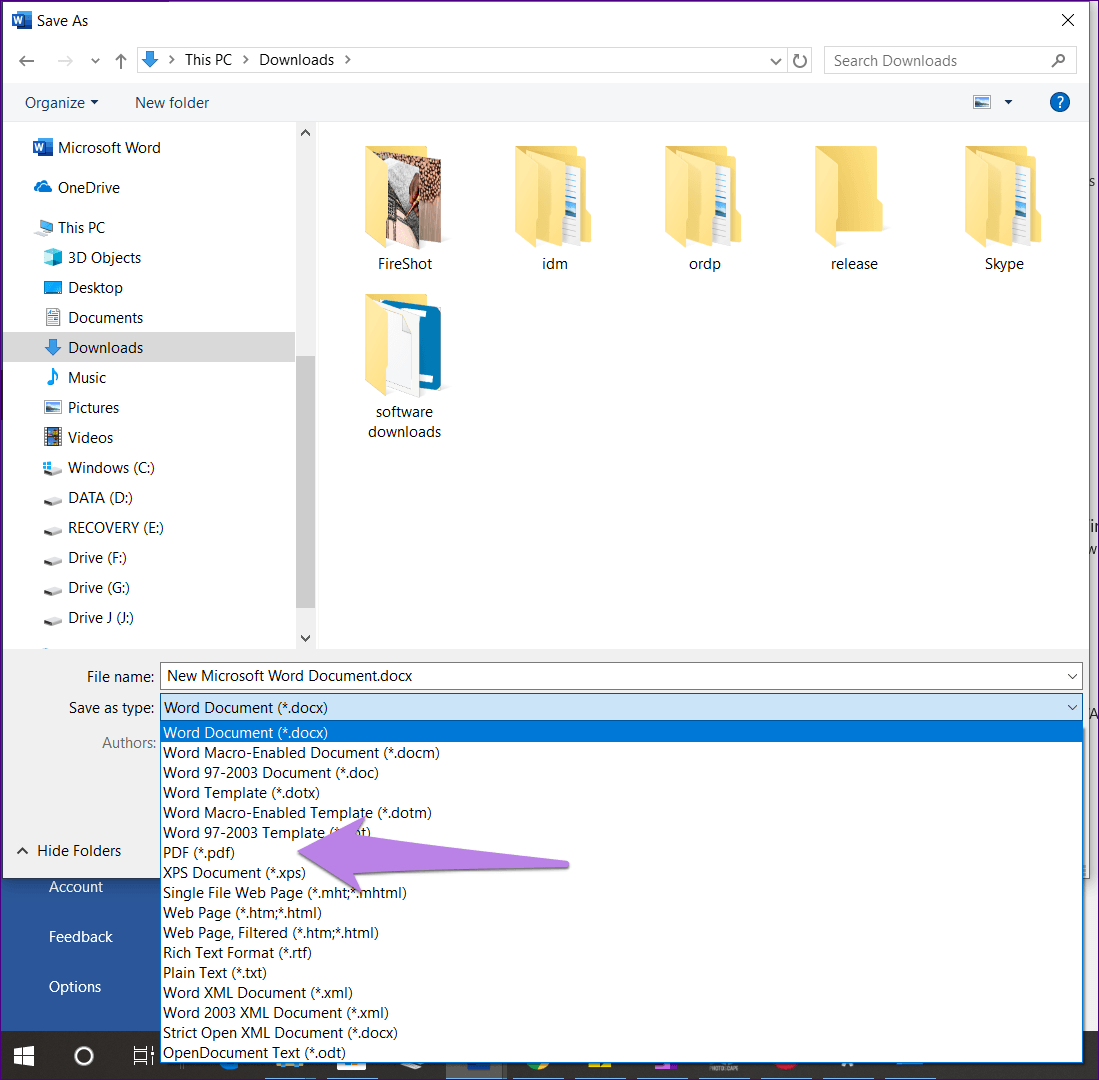Image resolution: width=1099 pixels, height=1080 pixels.
Task: Choose XPS Document (*.xps)
Action: tap(621, 873)
